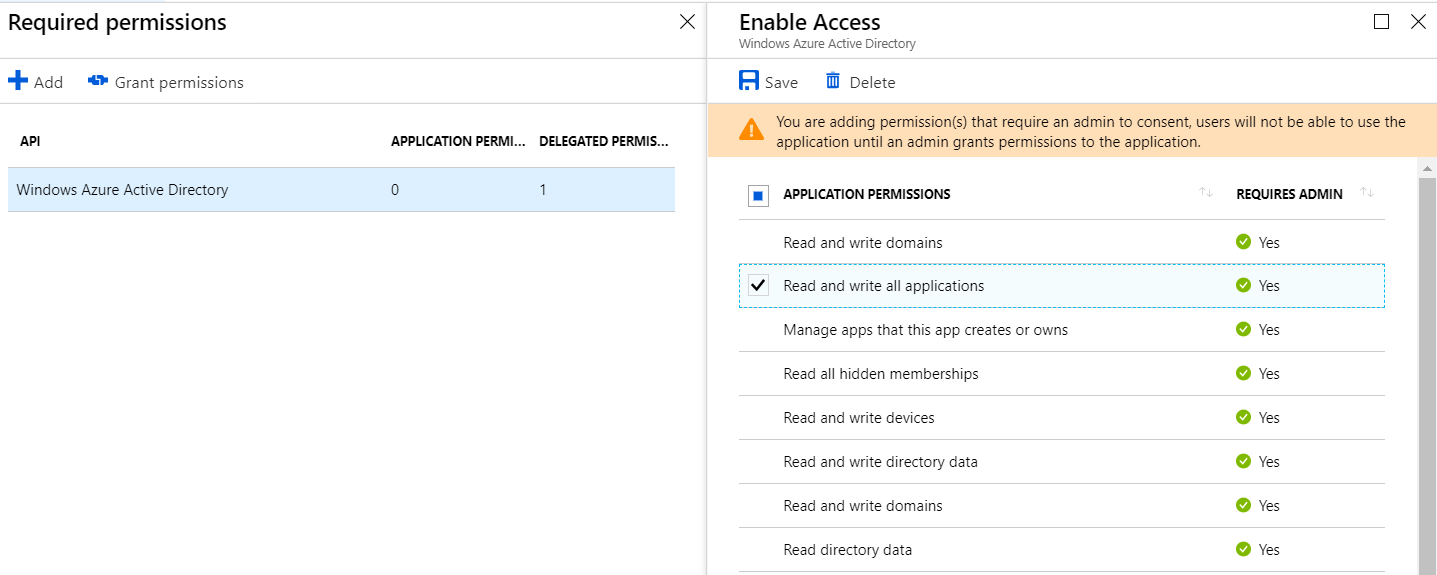1437x575 pixels.
Task: Click the Save floppy disk icon
Action: (749, 81)
